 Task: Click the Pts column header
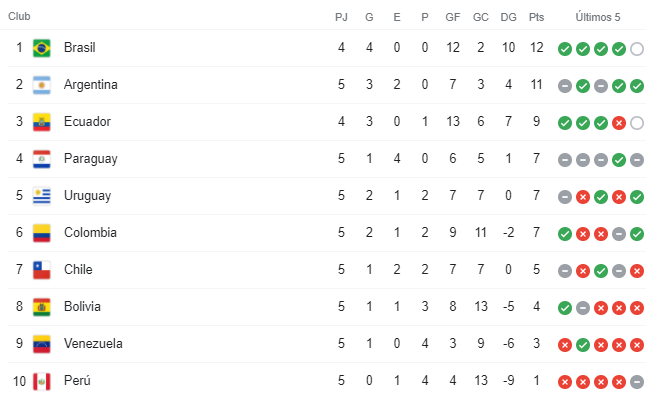tap(537, 17)
